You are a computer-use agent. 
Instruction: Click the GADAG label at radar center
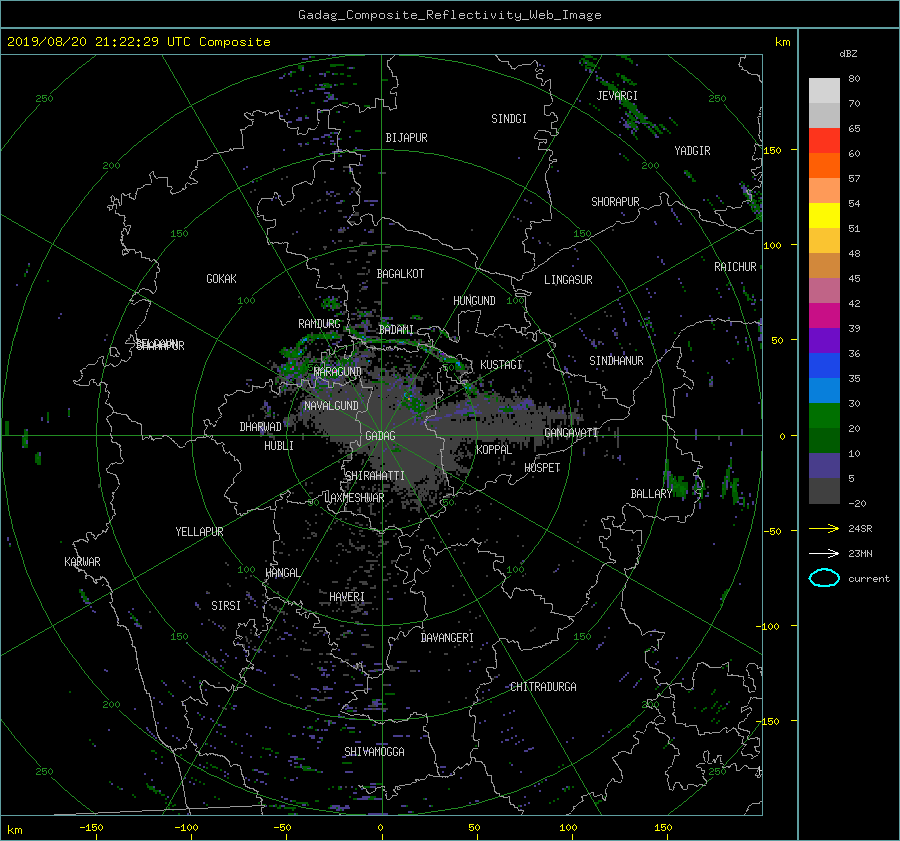pyautogui.click(x=380, y=436)
